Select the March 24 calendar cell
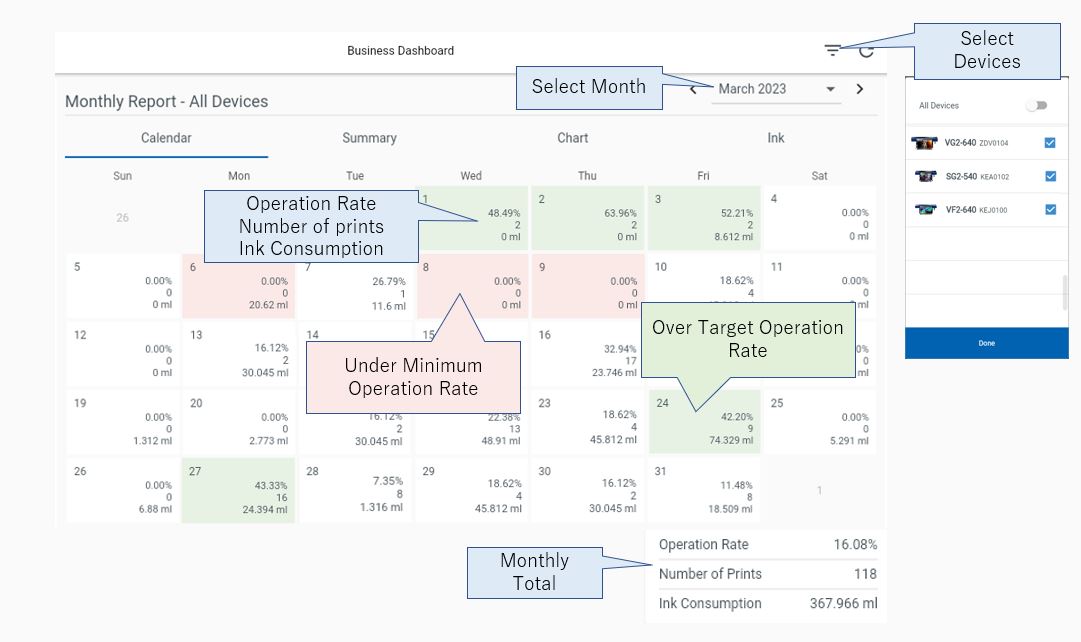The image size is (1081, 642). pyautogui.click(x=705, y=421)
